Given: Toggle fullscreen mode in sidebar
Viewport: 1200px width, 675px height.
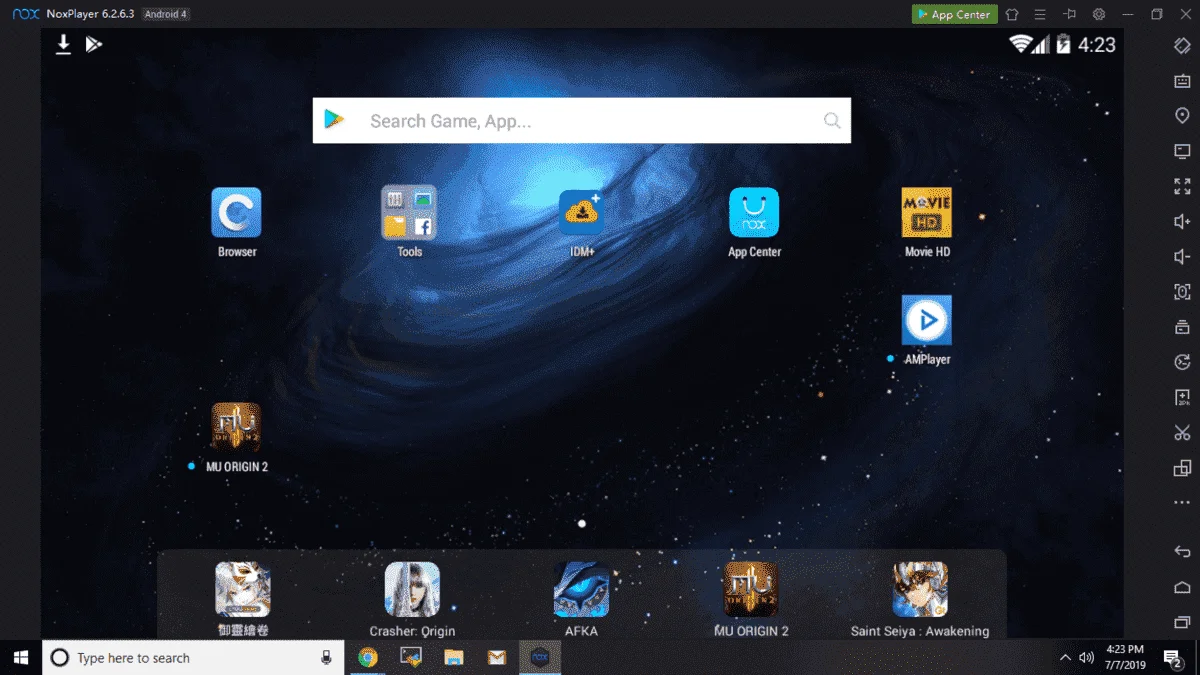Looking at the screenshot, I should [1182, 186].
